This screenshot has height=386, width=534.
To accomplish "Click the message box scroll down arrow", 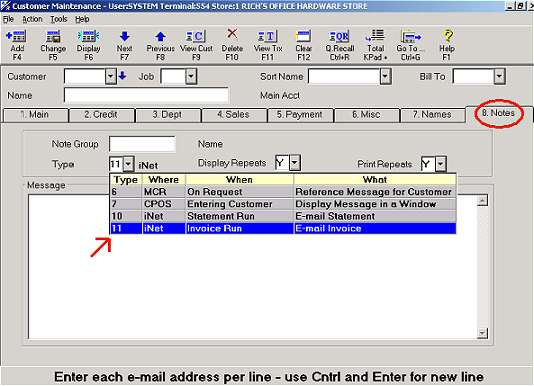I will tap(482, 333).
